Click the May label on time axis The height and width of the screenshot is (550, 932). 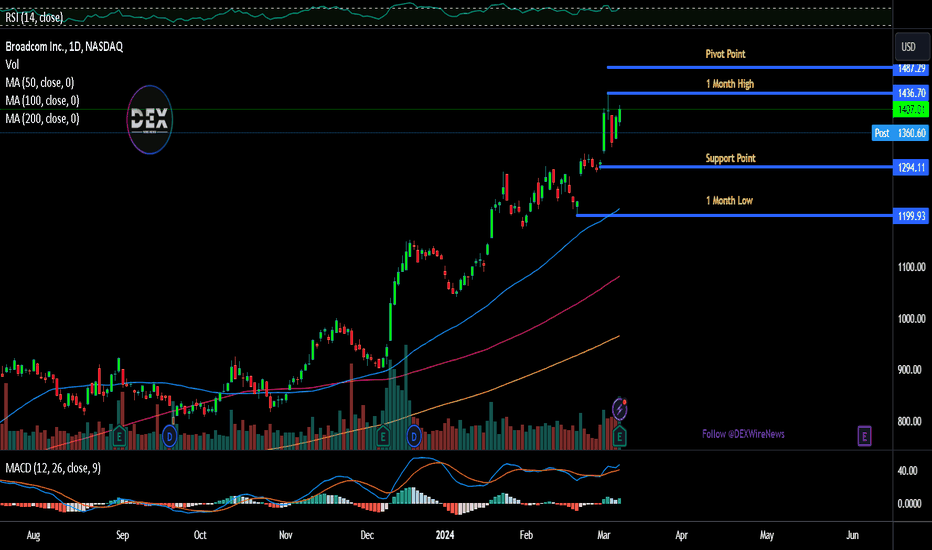point(767,535)
